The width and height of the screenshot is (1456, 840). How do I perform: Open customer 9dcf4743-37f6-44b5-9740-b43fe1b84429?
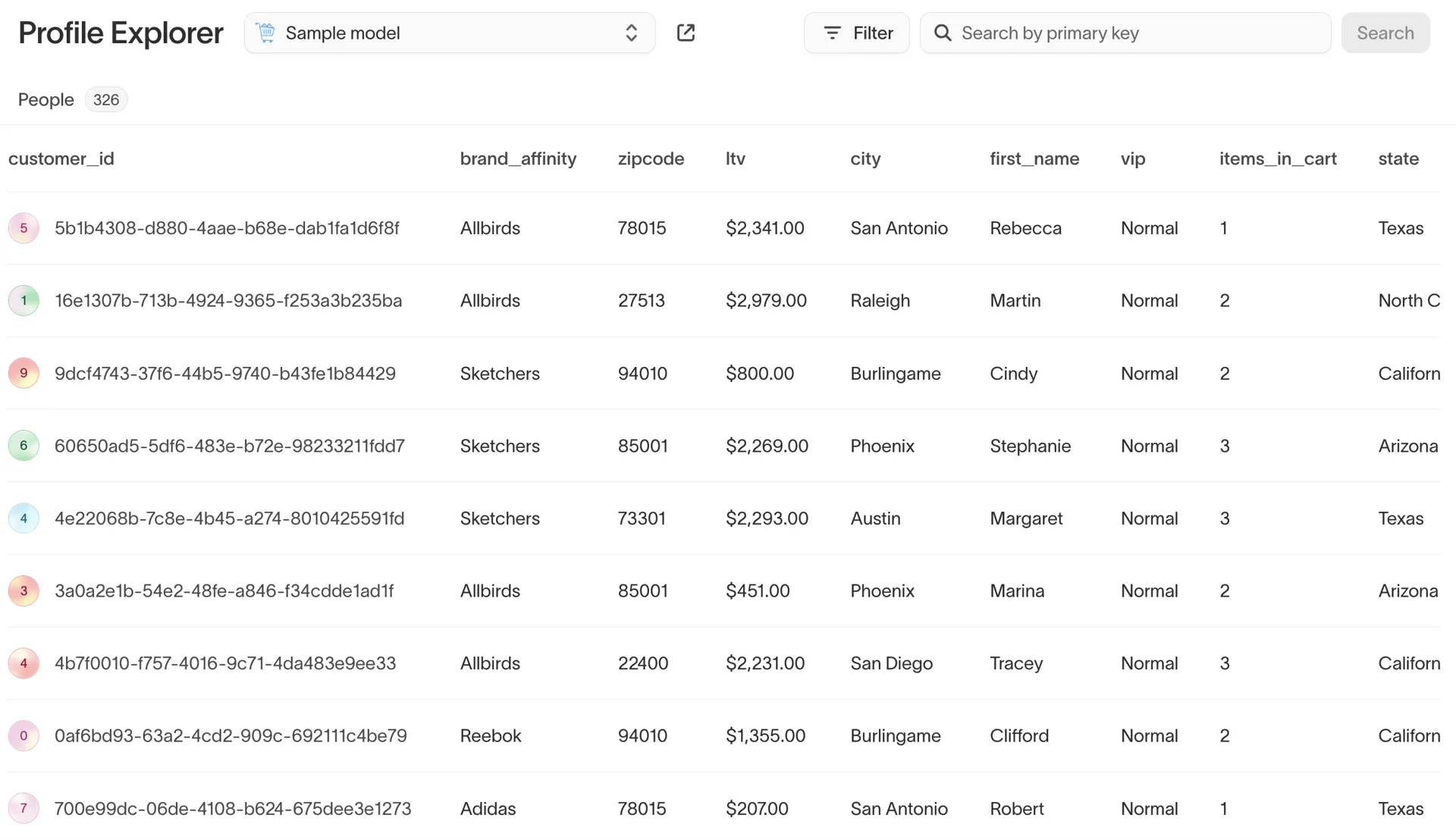[225, 373]
